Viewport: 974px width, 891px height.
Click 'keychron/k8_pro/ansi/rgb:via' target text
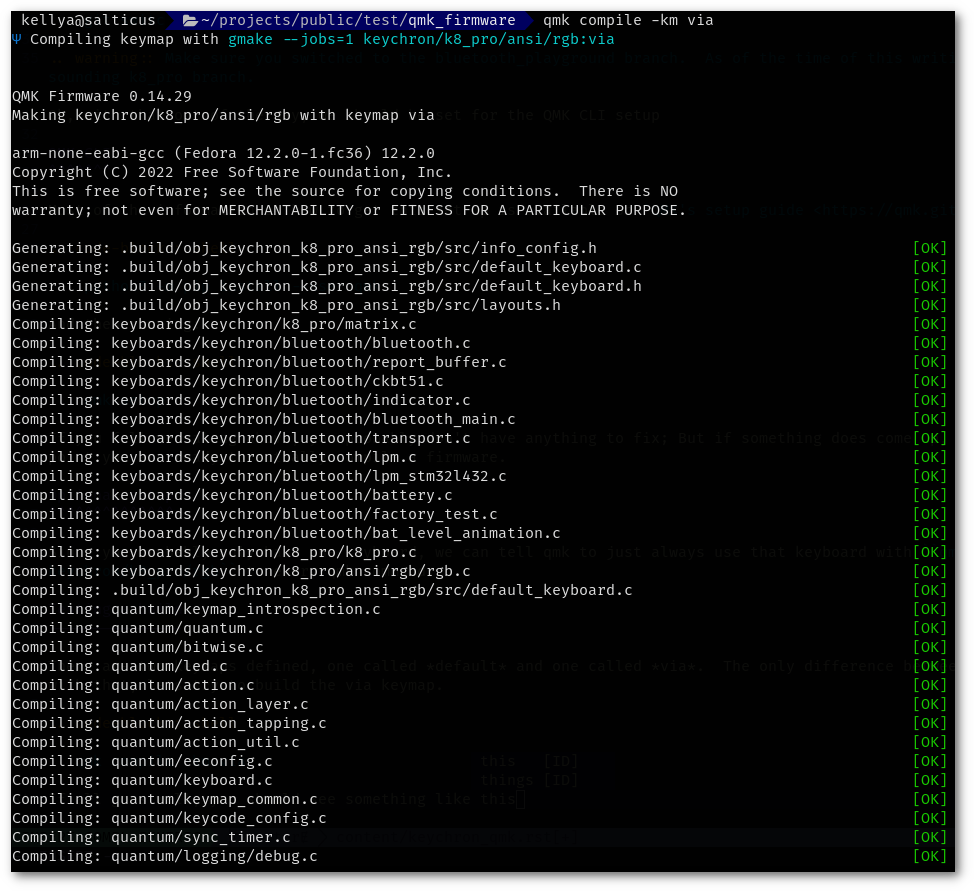[489, 39]
